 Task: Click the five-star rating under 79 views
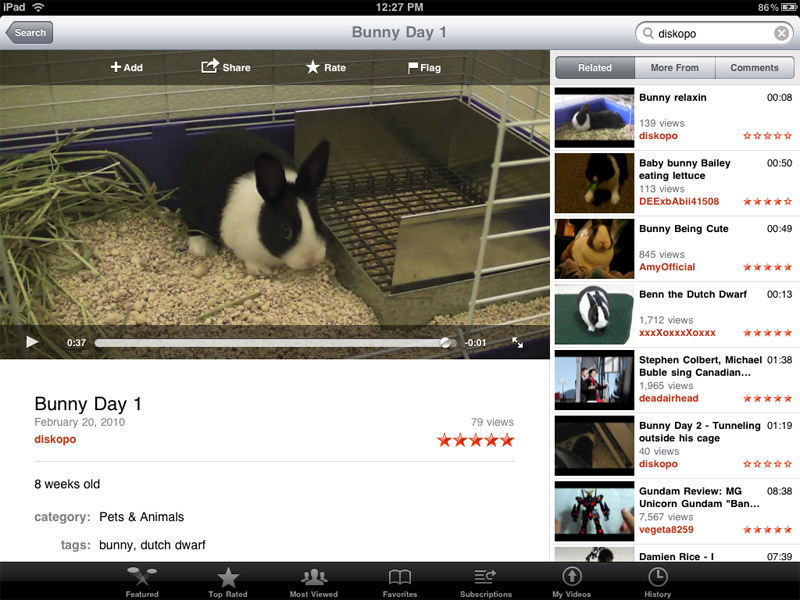point(476,440)
